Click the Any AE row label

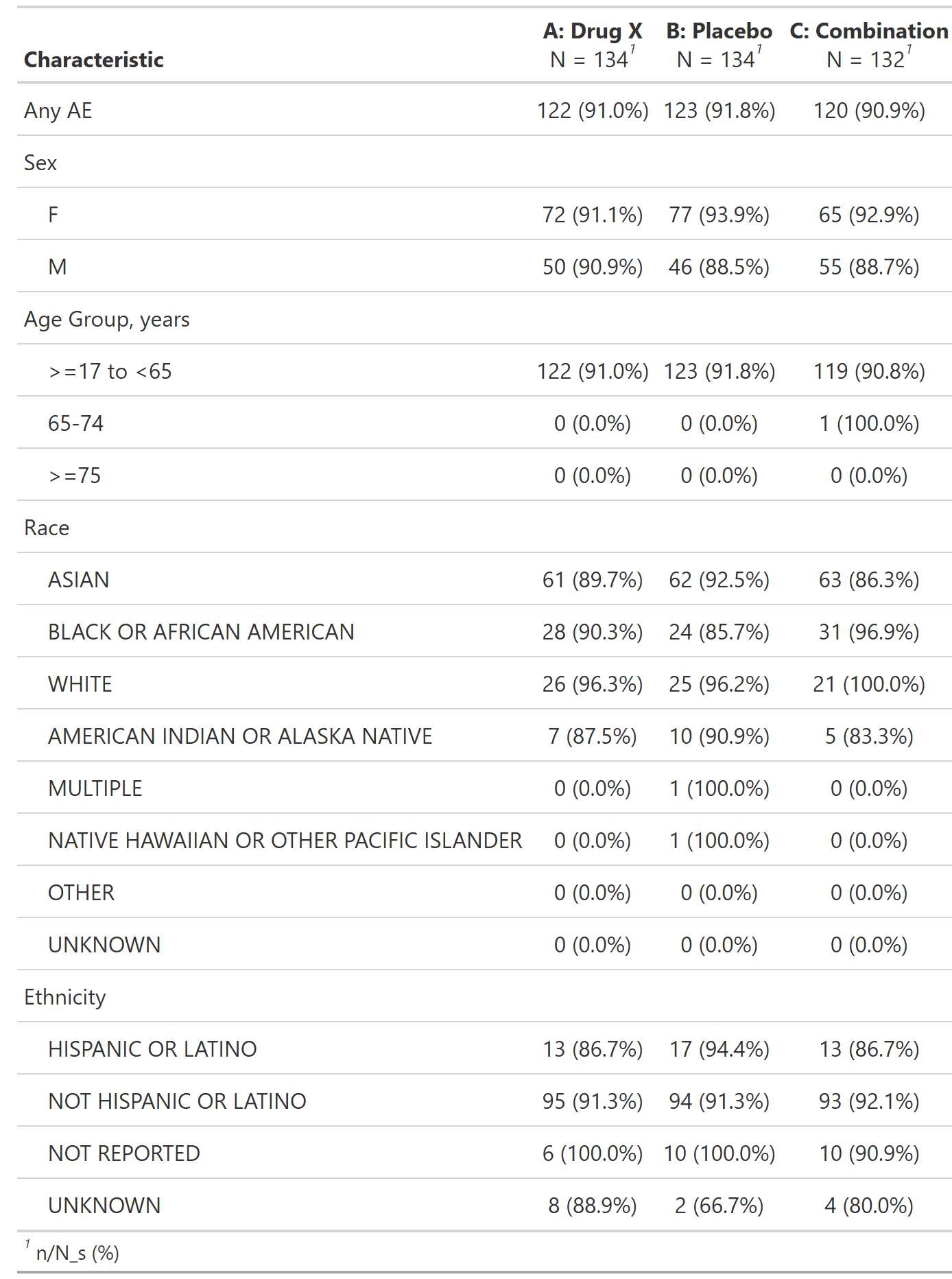58,110
